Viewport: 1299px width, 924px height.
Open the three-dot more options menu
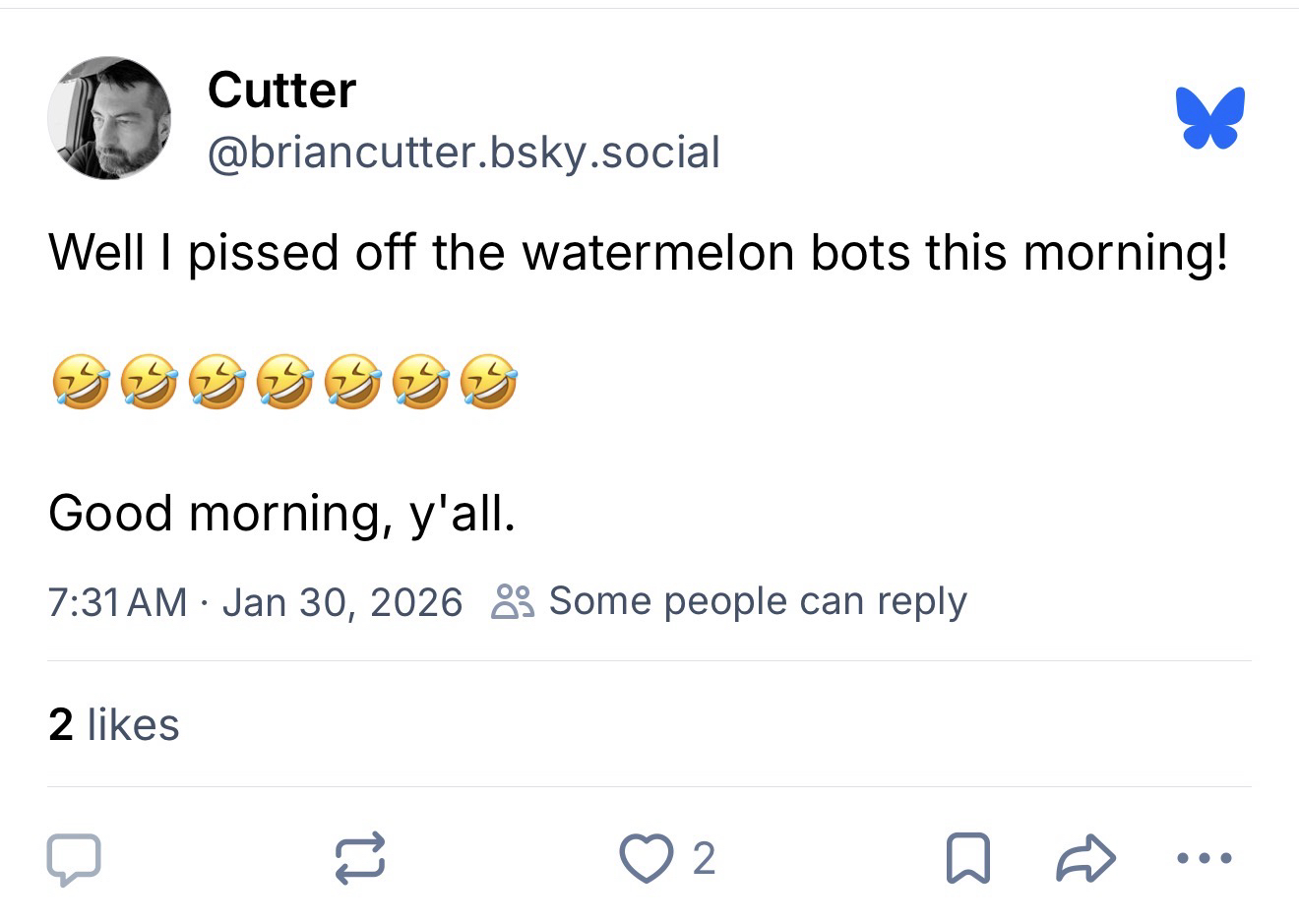tap(1205, 858)
